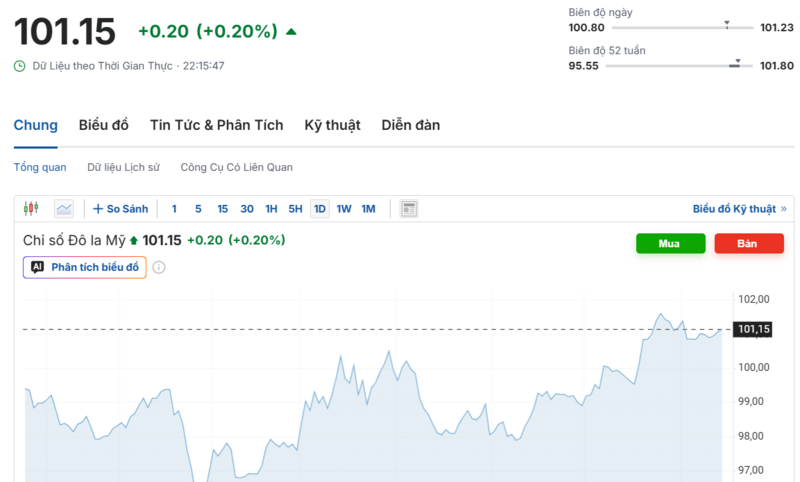Click the daily low value 100.80
Screen dimensions: 800x482
tap(586, 28)
